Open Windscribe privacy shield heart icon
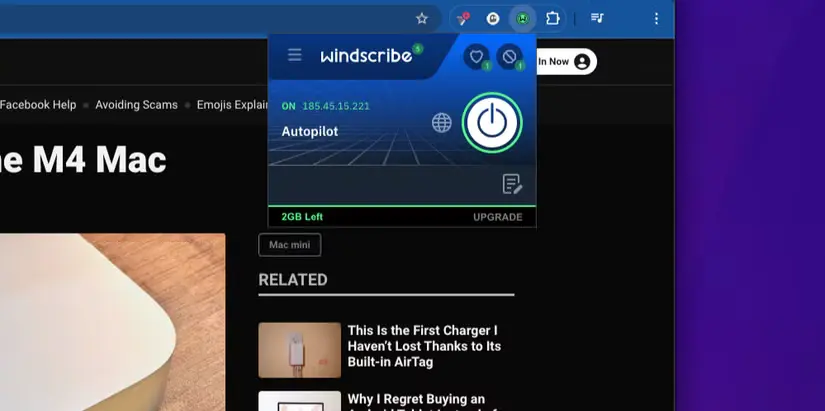 477,57
